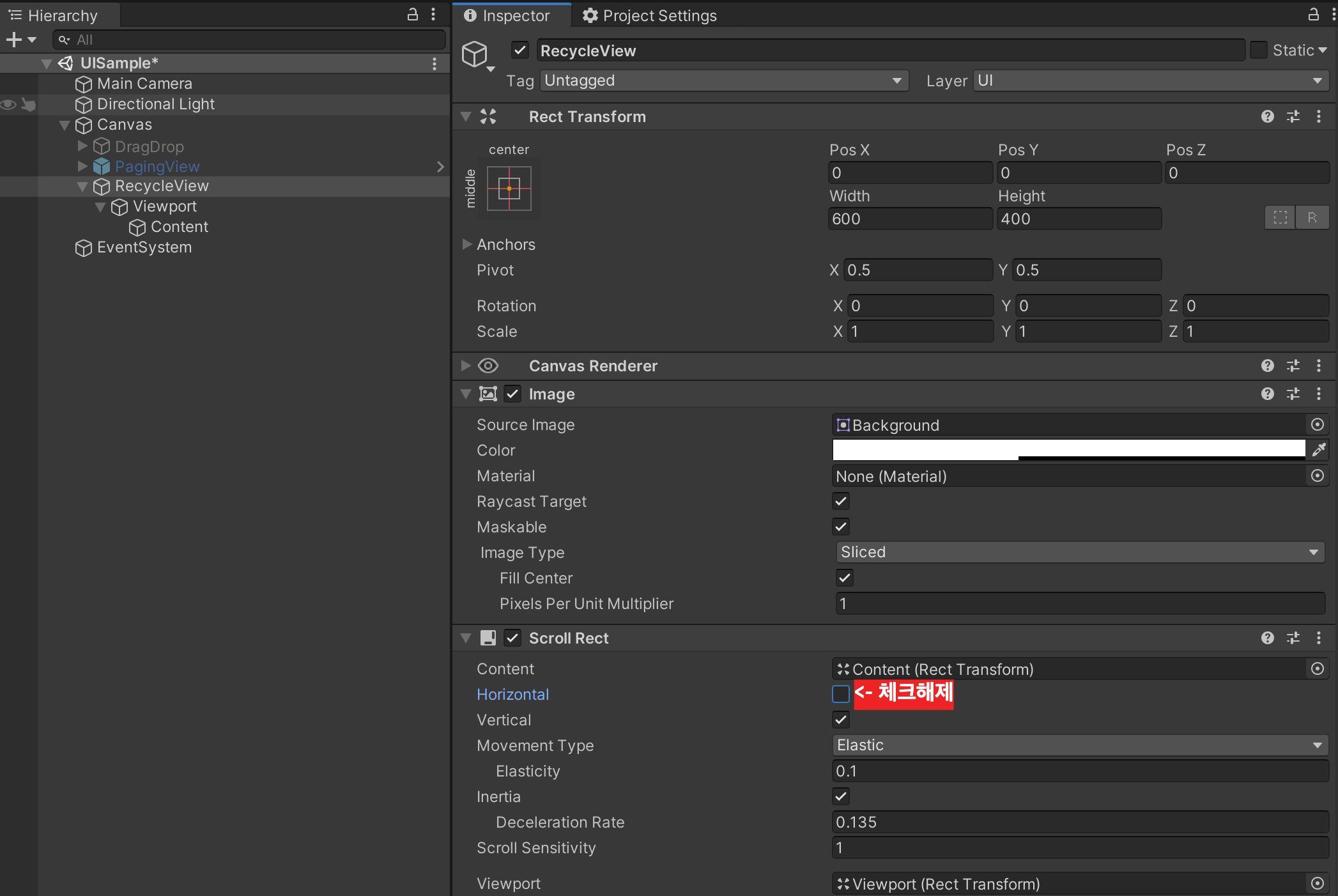This screenshot has width=1338, height=896.
Task: Enable Horizontal scrolling checkbox
Action: (x=841, y=694)
